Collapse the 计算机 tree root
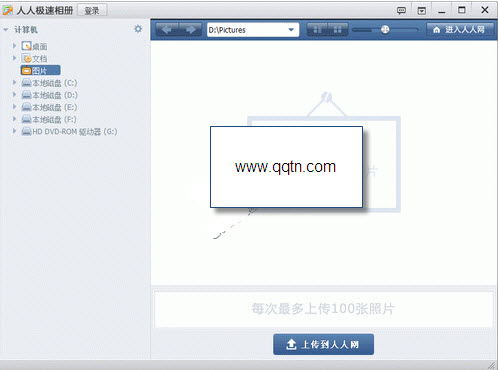Image resolution: width=499 pixels, height=370 pixels. (5, 30)
